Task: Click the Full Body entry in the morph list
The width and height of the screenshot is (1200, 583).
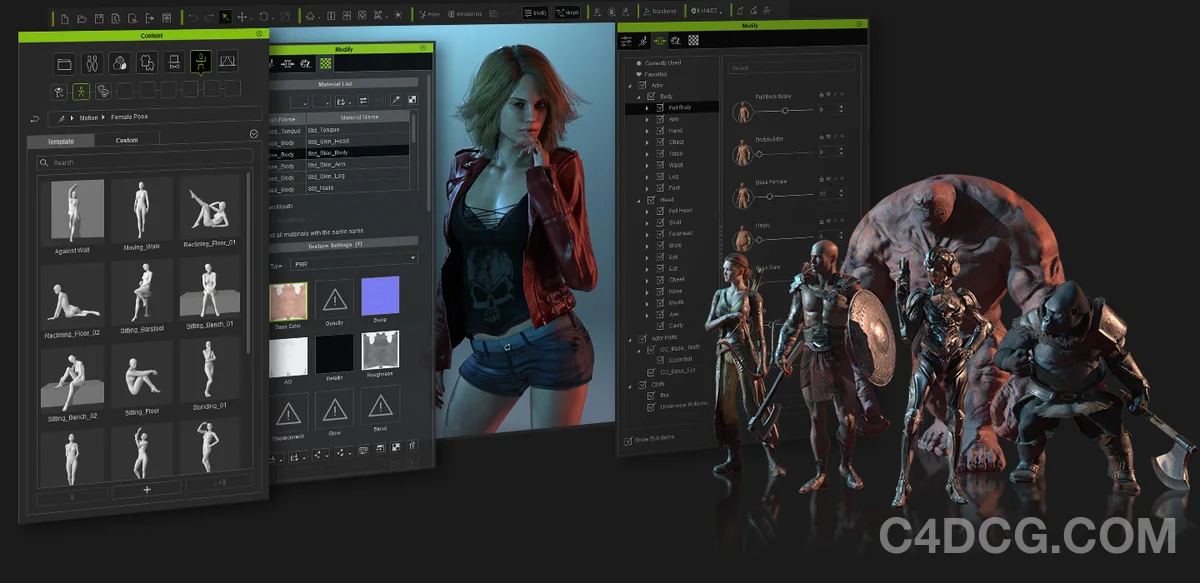Action: tap(678, 107)
